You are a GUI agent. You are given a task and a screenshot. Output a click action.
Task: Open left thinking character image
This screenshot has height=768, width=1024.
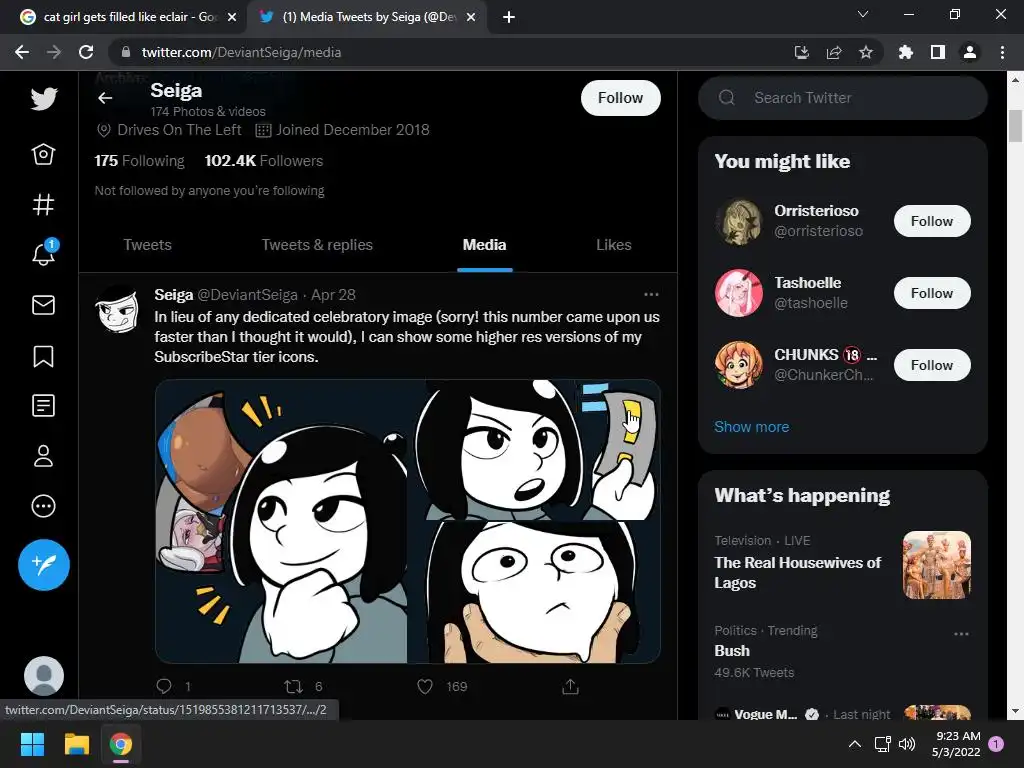(x=281, y=521)
